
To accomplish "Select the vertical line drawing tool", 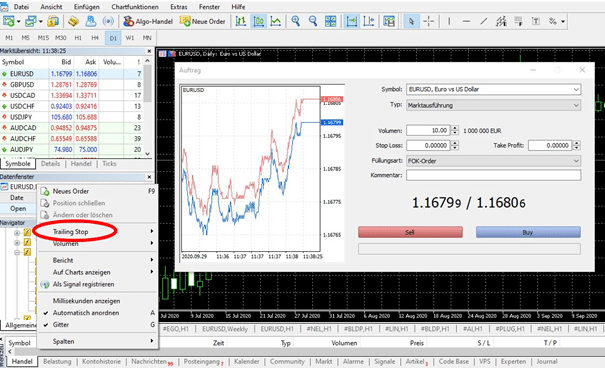I will coord(449,21).
